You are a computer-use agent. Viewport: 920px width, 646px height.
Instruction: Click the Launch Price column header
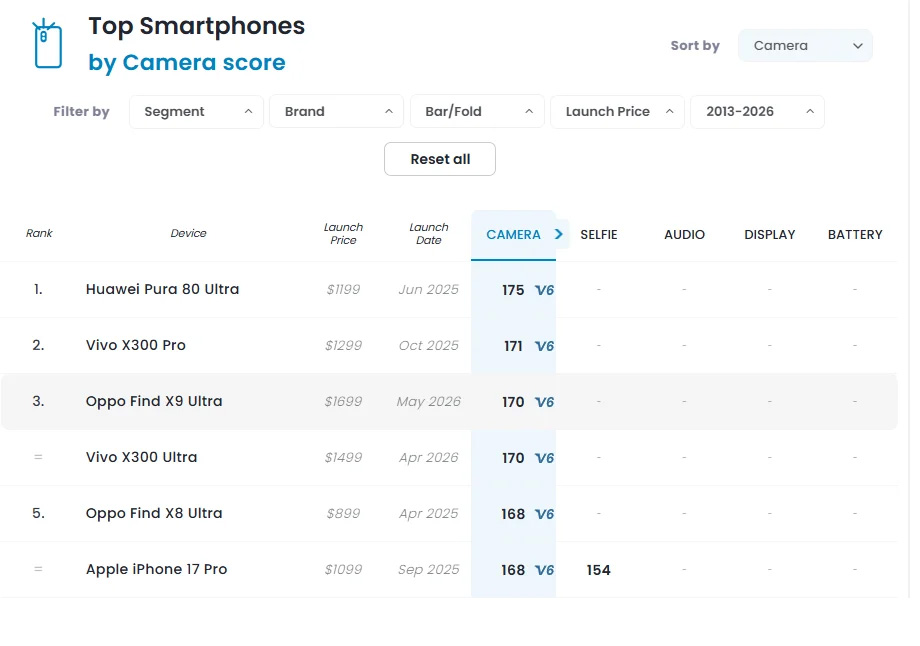tap(343, 234)
